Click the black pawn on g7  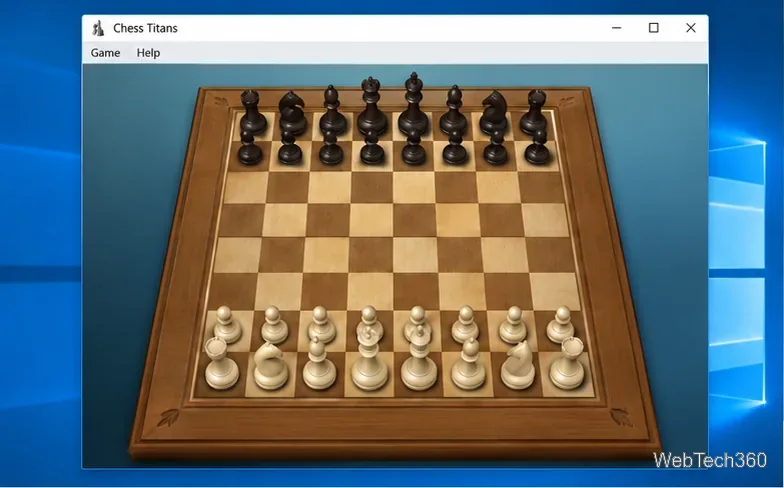point(496,148)
